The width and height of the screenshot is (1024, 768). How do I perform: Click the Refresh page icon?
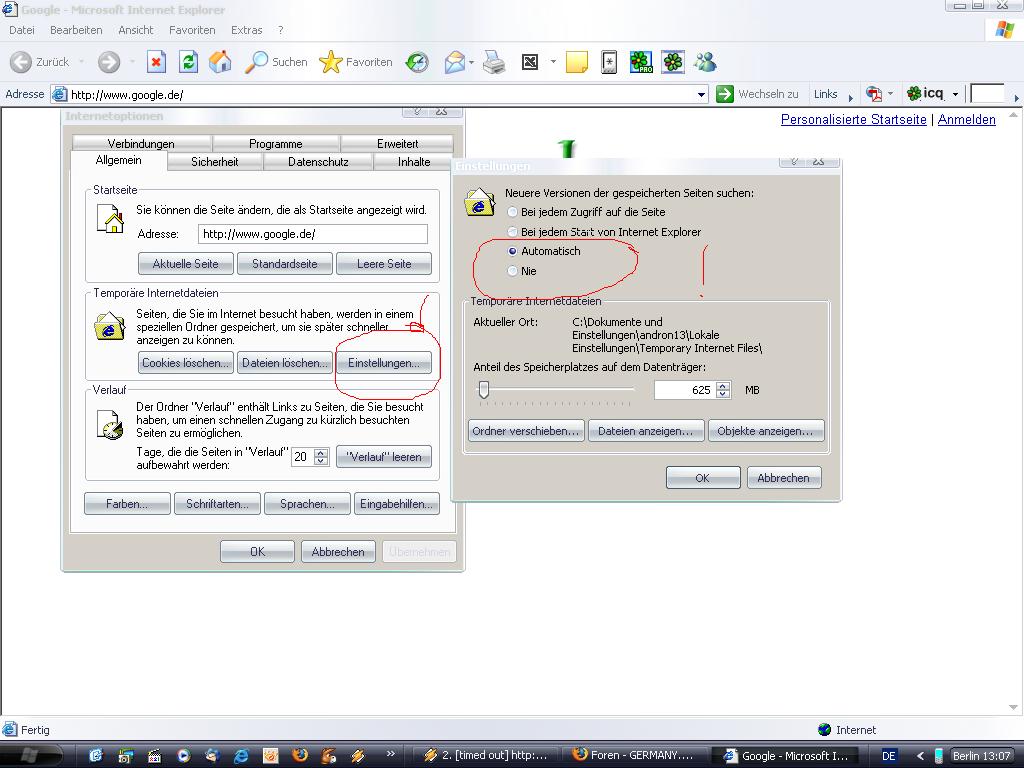coord(188,62)
